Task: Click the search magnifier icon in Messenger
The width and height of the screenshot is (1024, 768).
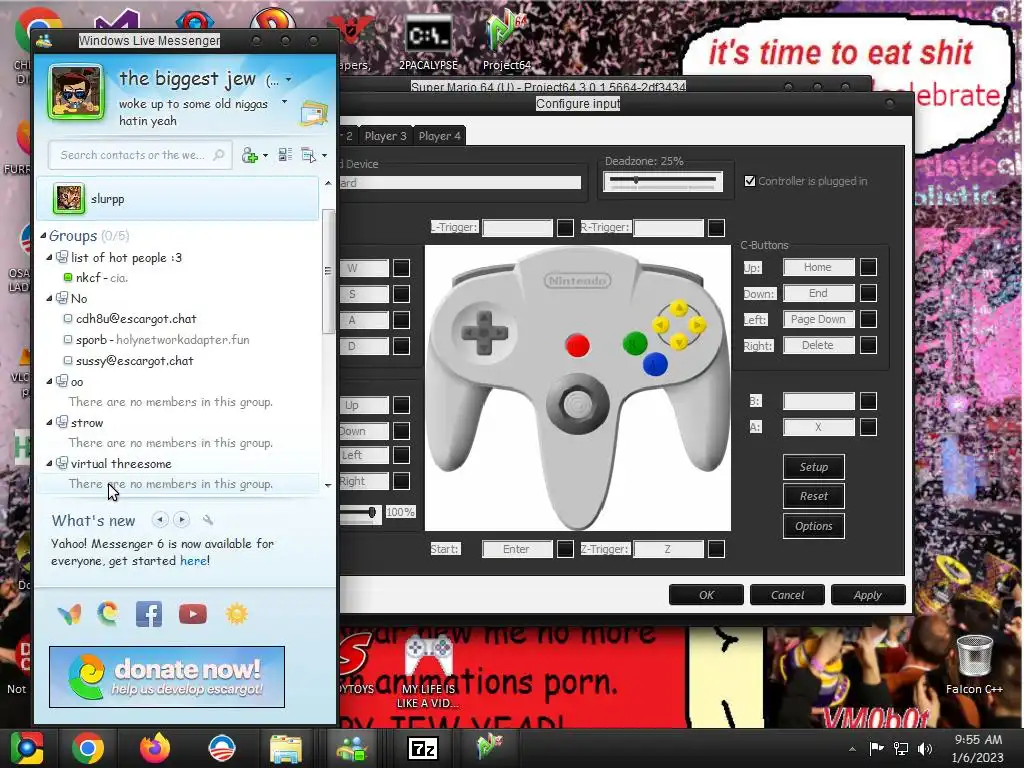Action: (x=219, y=155)
